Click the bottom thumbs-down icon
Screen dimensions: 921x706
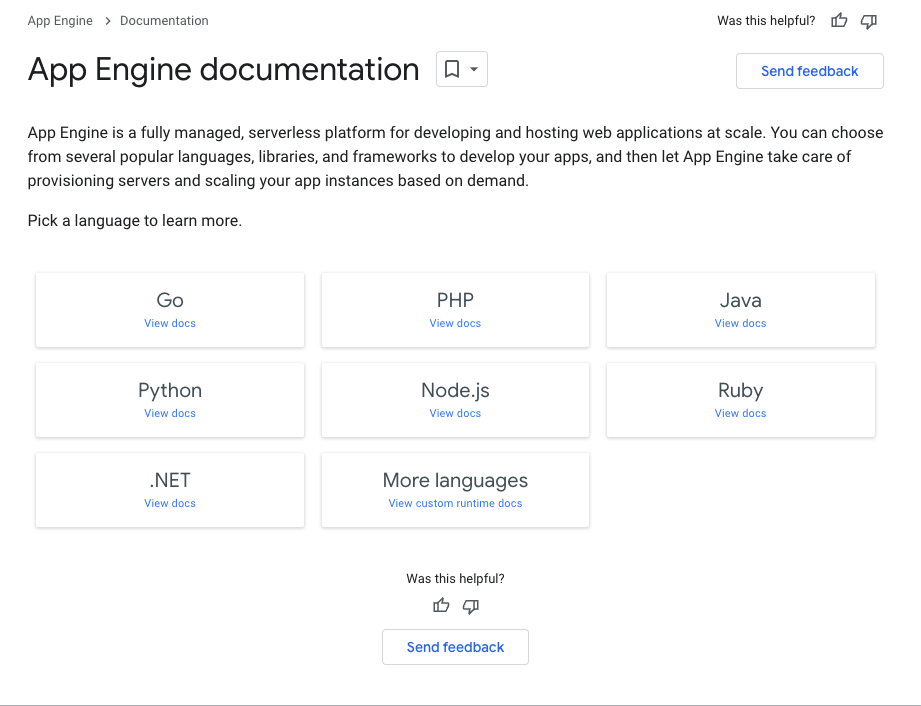470,606
